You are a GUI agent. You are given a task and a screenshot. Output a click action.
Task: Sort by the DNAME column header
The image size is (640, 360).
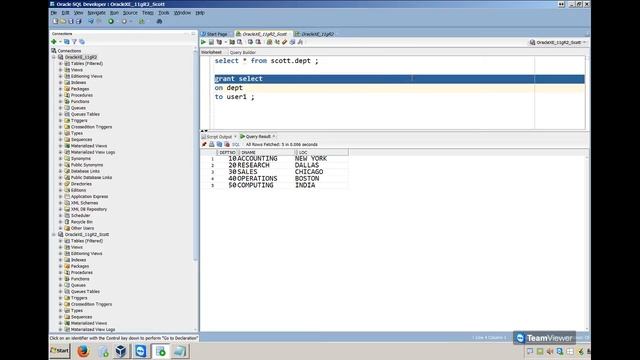click(265, 152)
